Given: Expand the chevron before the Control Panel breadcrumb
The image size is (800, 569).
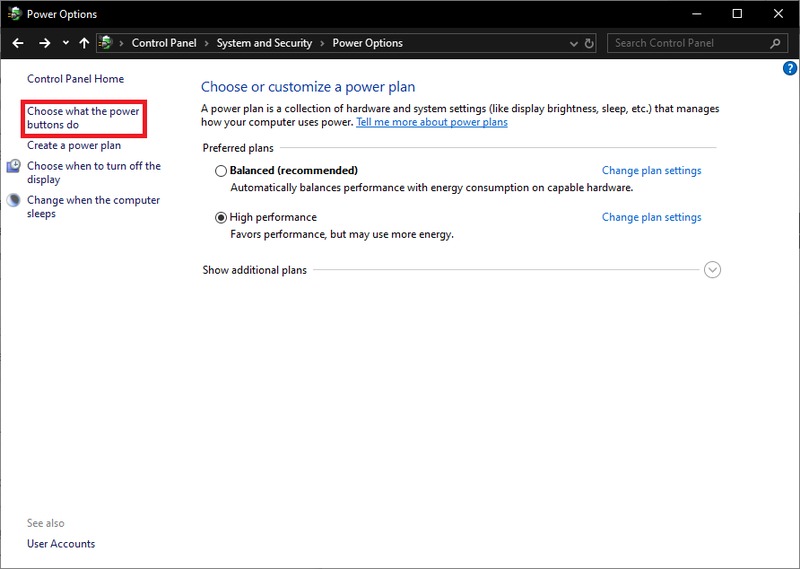Looking at the screenshot, I should tap(121, 44).
